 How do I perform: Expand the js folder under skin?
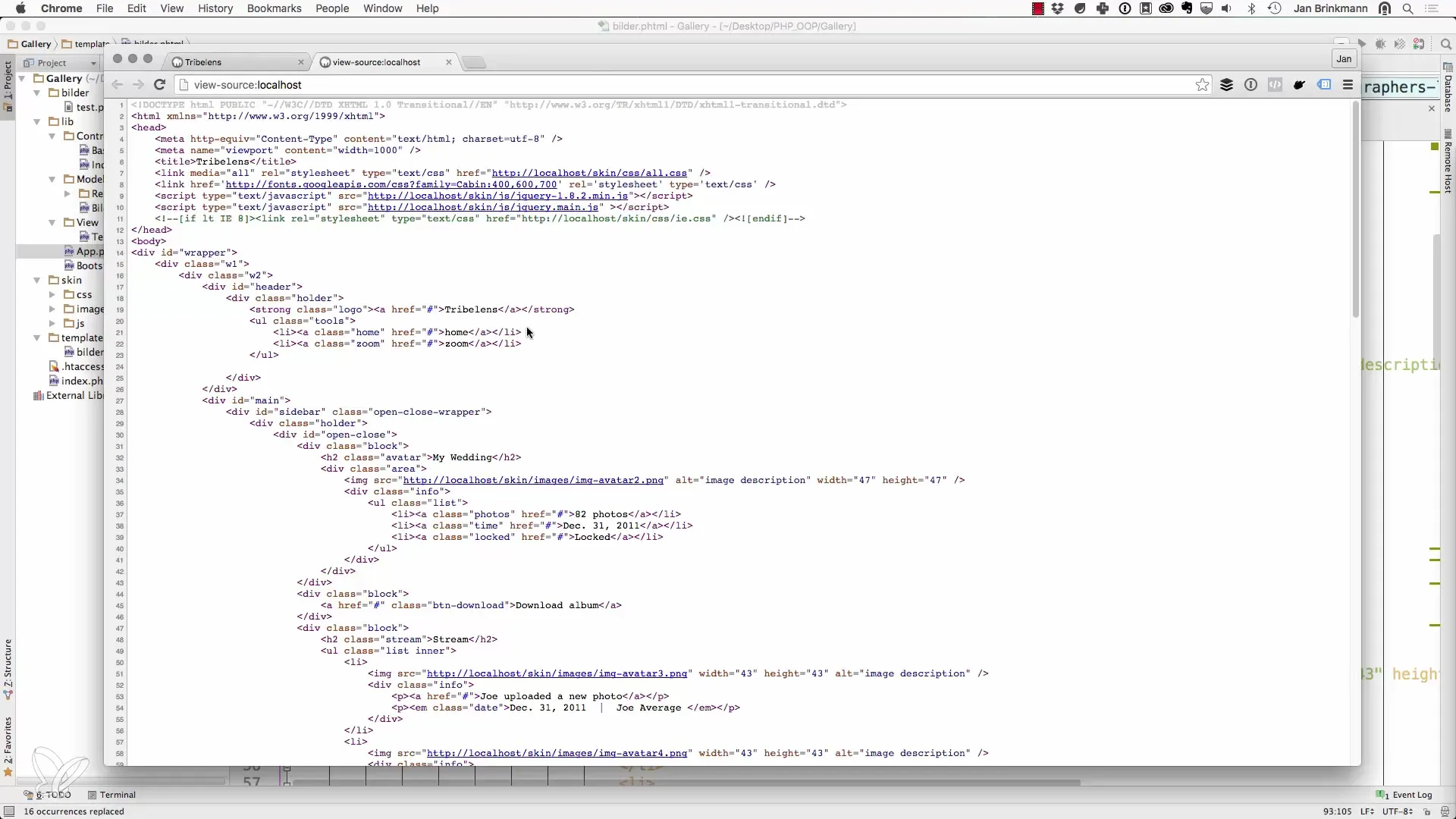(52, 323)
